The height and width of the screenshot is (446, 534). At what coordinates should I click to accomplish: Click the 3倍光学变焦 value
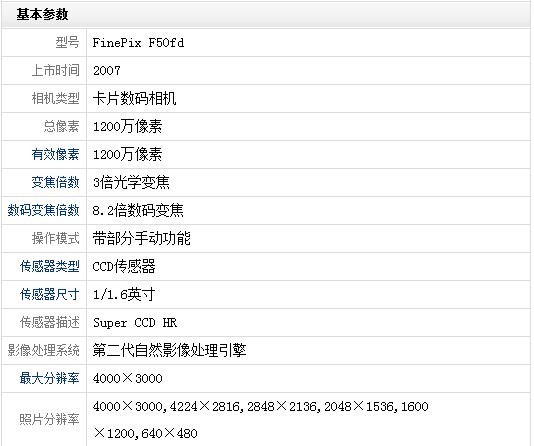(x=131, y=182)
